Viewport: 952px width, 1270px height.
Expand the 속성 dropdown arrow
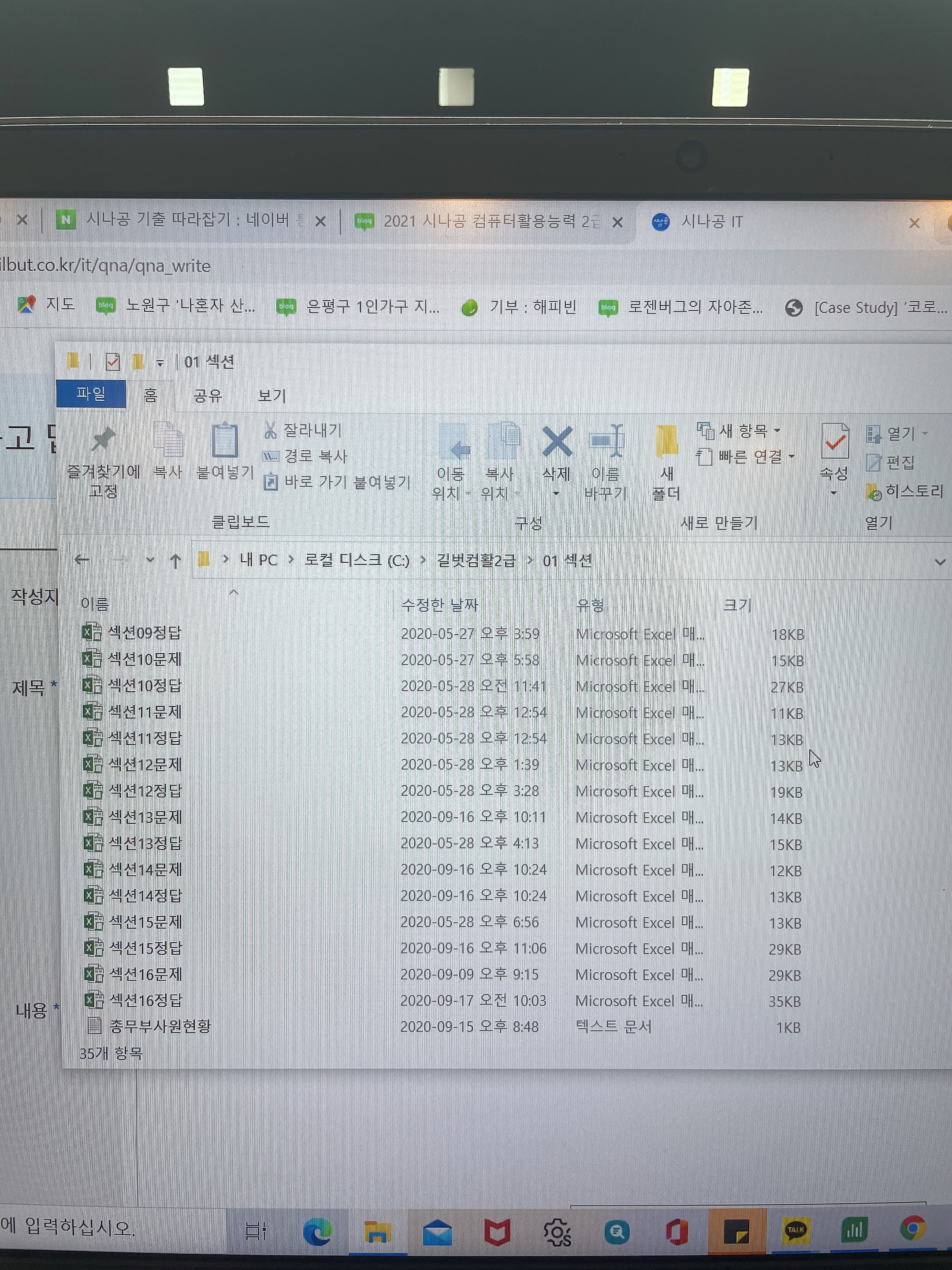coord(834,493)
